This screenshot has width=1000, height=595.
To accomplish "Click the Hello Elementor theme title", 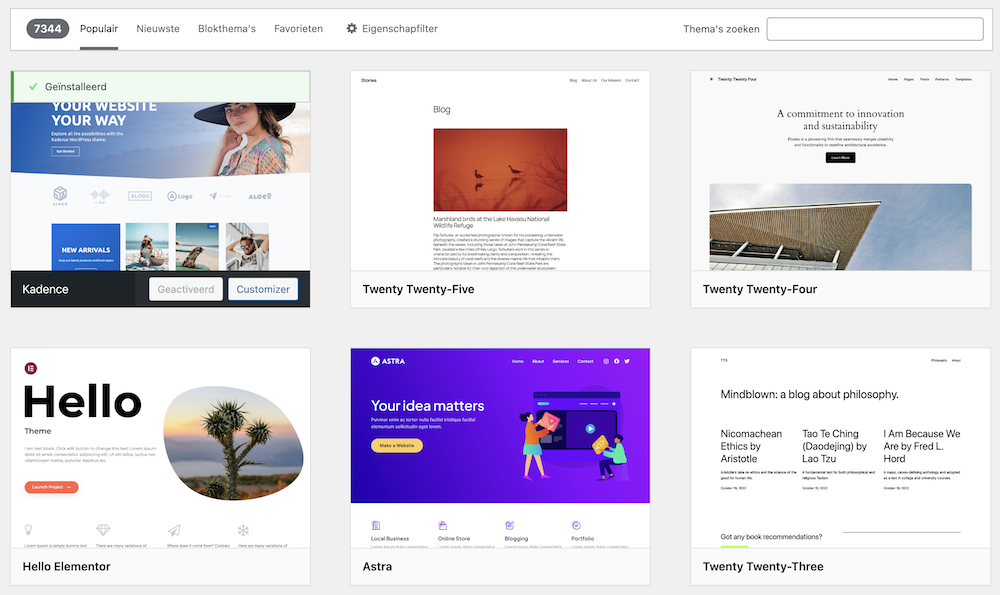I will pos(66,567).
